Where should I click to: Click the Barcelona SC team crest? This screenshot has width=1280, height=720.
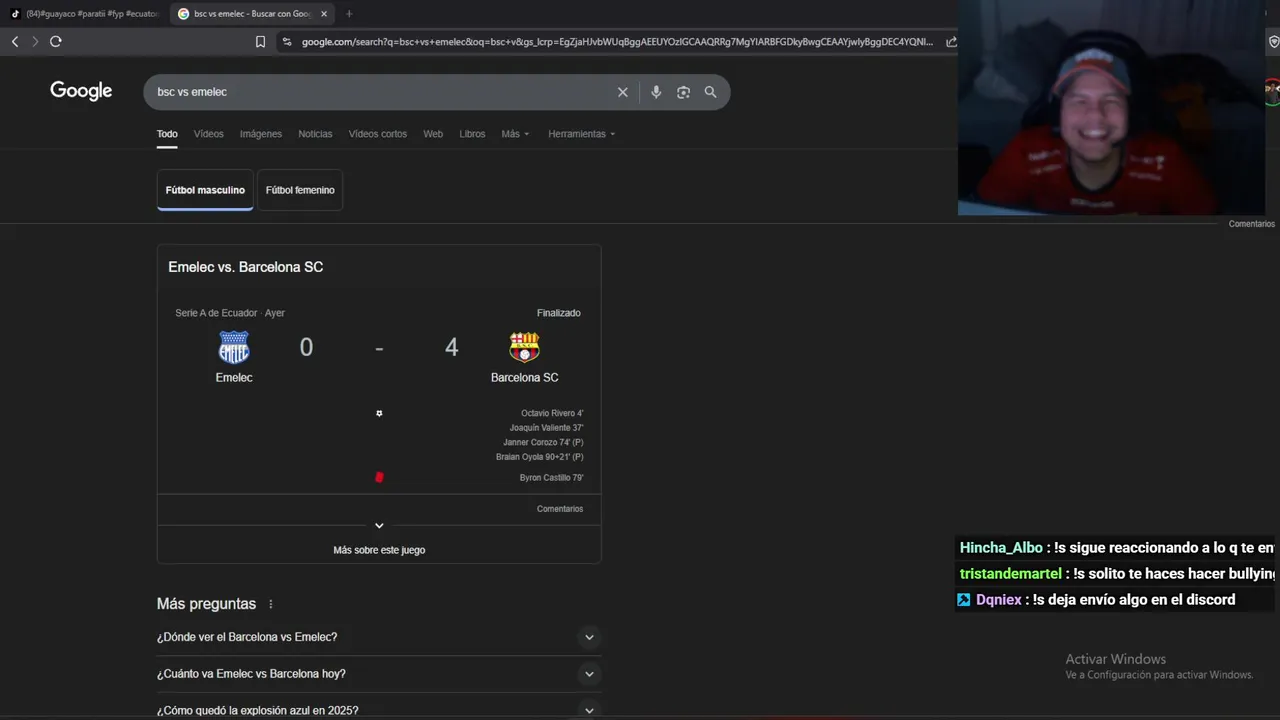coord(524,347)
